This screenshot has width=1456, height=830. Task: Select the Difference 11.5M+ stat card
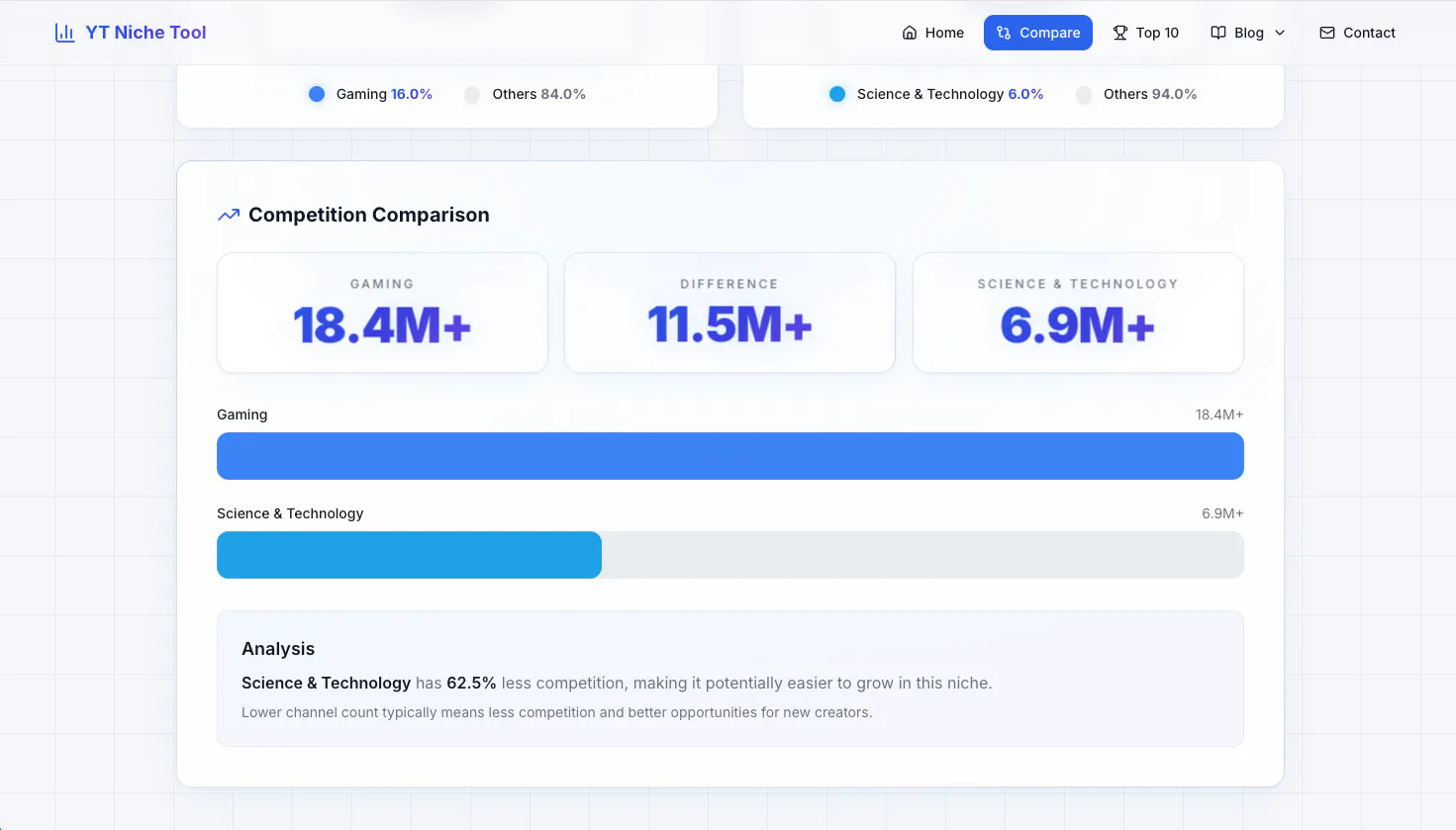click(729, 313)
